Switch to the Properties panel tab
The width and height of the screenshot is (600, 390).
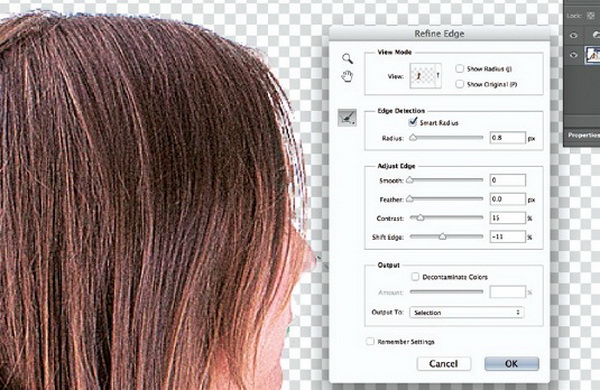(x=584, y=135)
